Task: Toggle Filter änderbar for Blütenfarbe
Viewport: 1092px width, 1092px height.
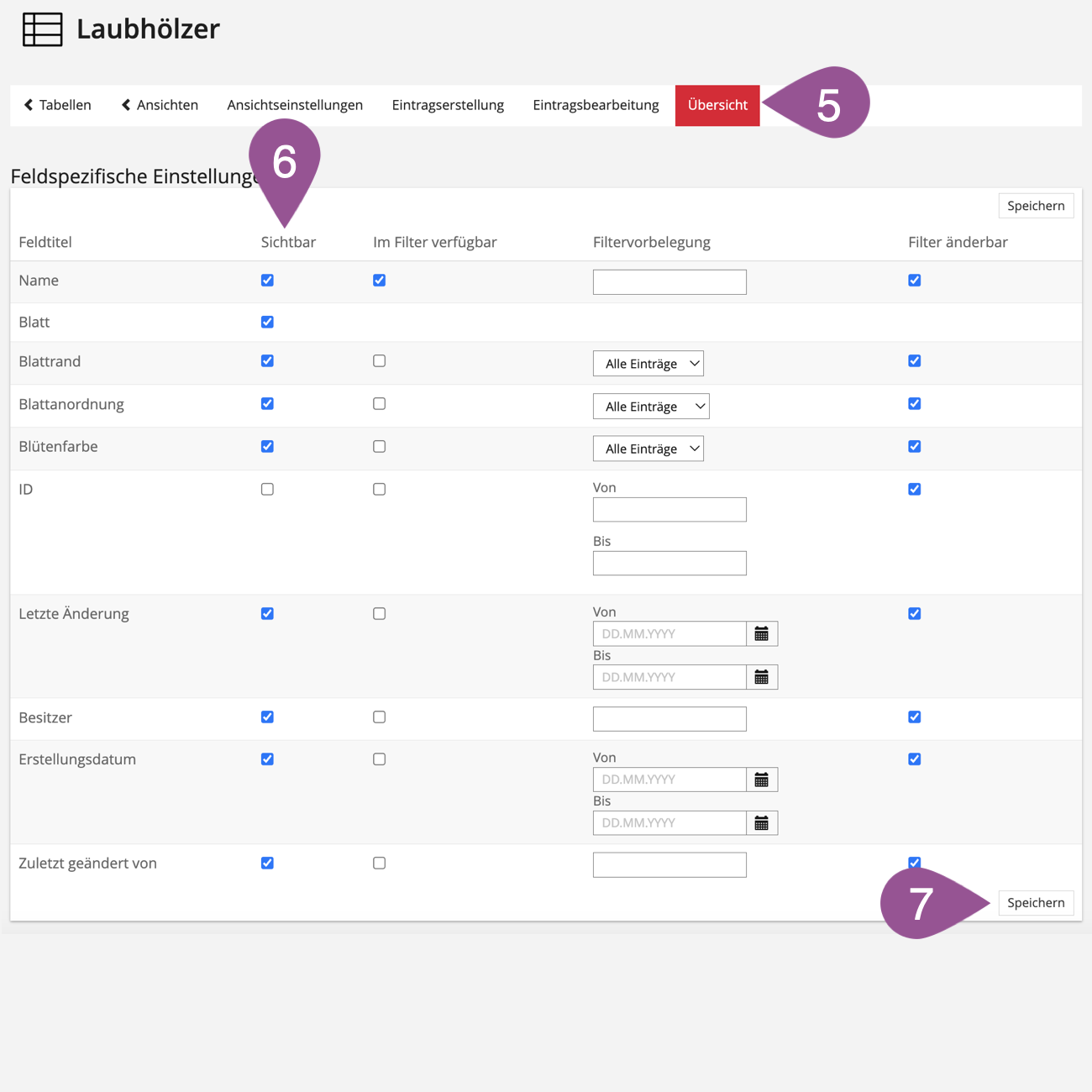Action: (x=915, y=447)
